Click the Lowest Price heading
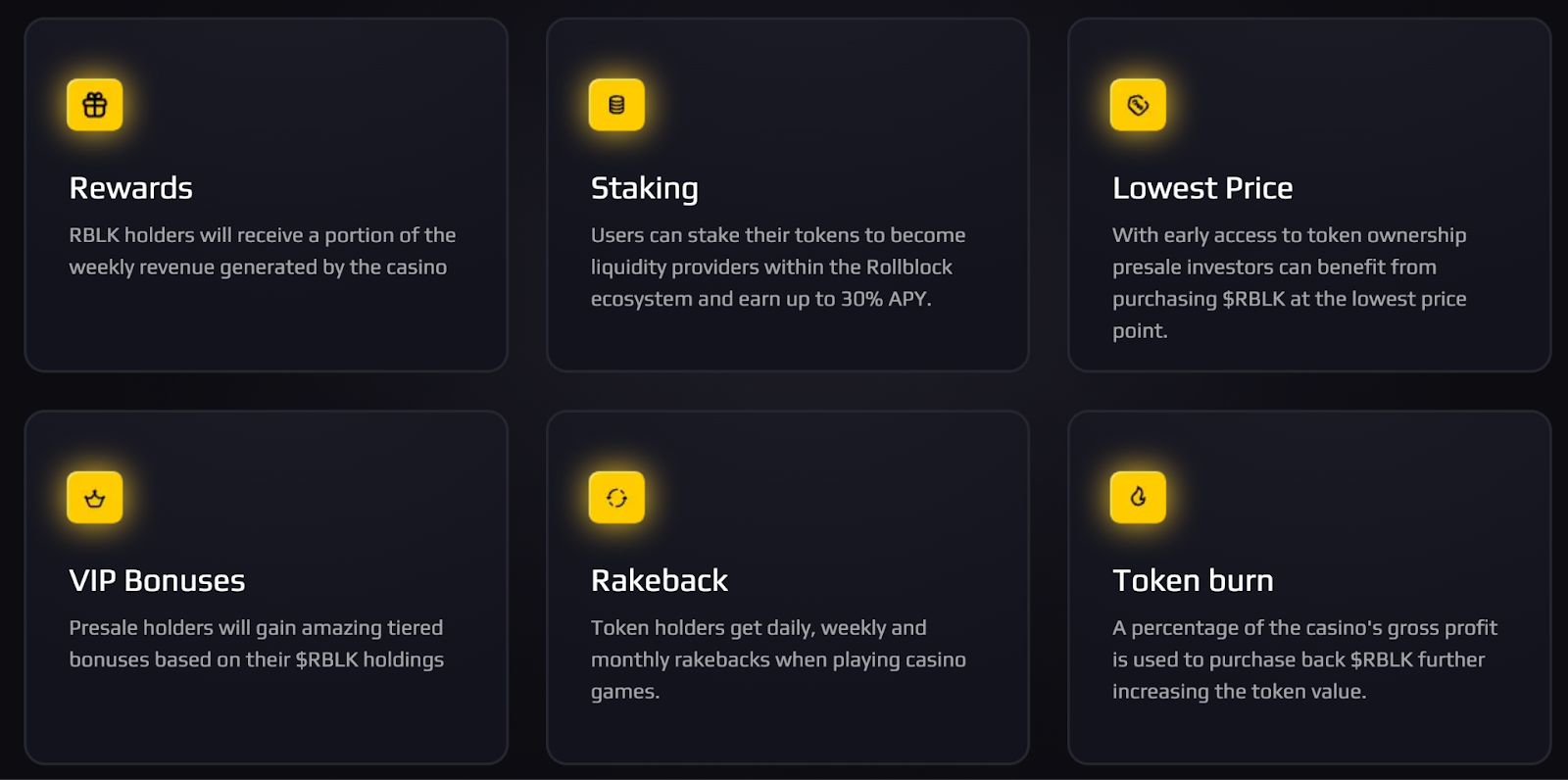This screenshot has height=780, width=1568. pos(1202,188)
